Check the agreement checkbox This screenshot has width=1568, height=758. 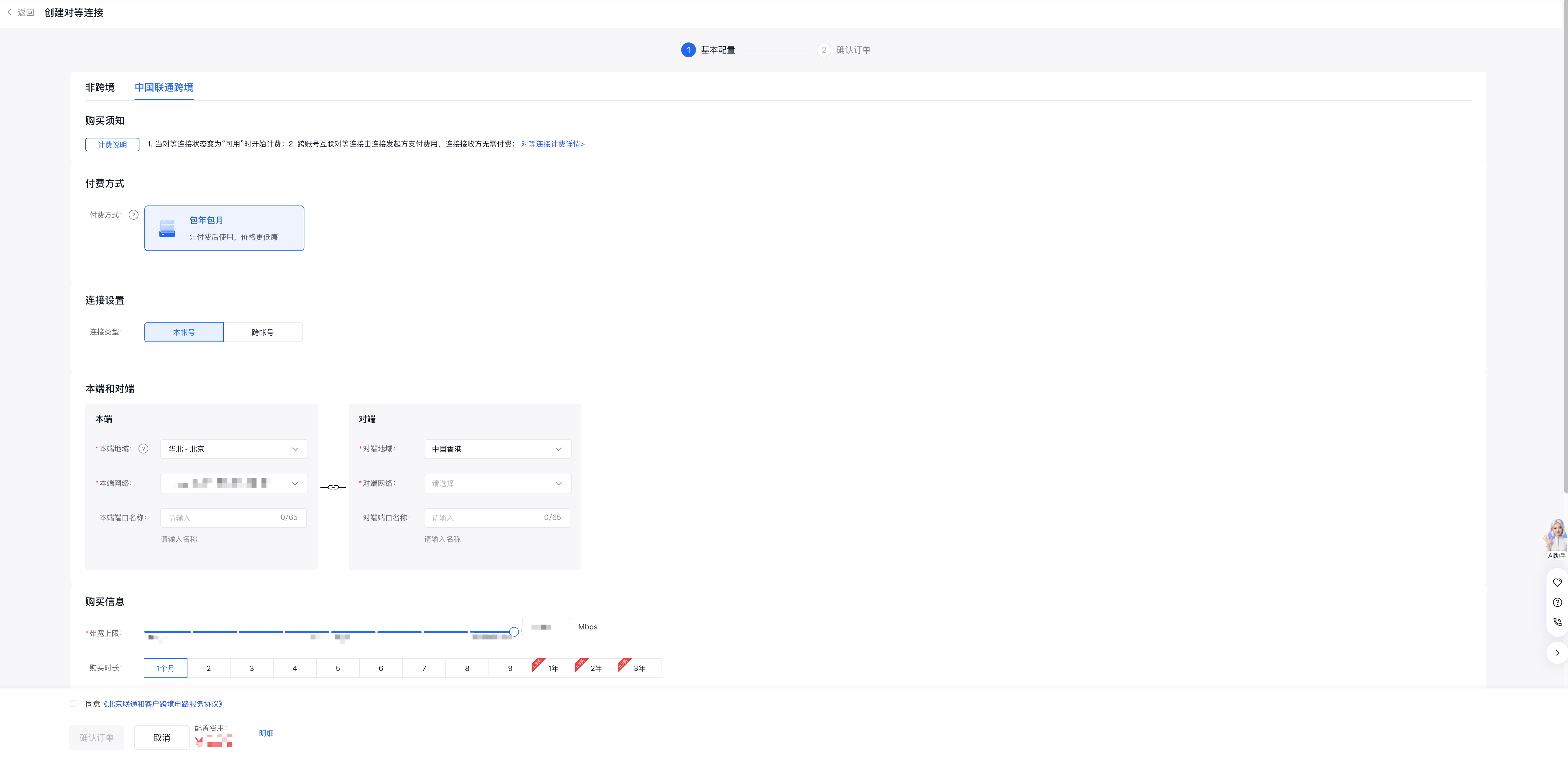click(x=73, y=704)
